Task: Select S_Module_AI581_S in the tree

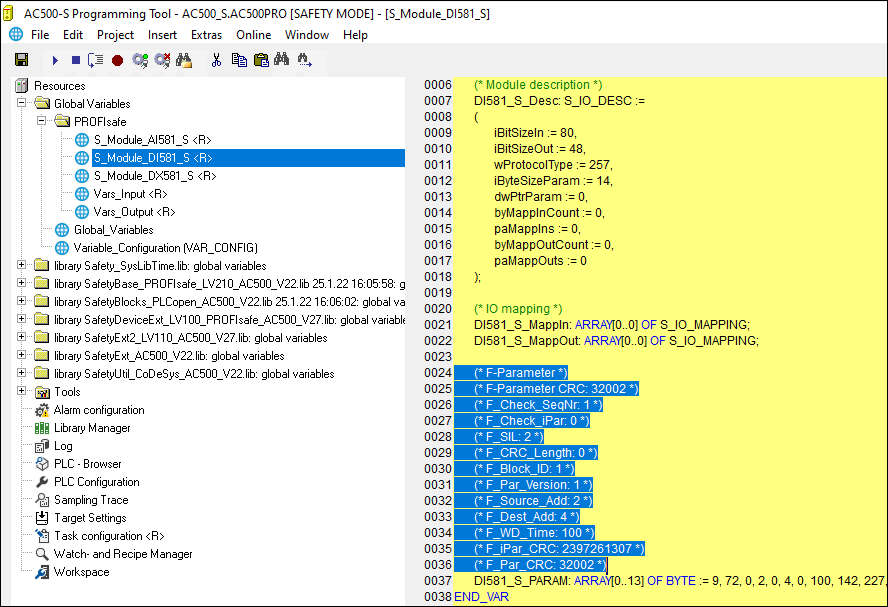Action: click(152, 140)
